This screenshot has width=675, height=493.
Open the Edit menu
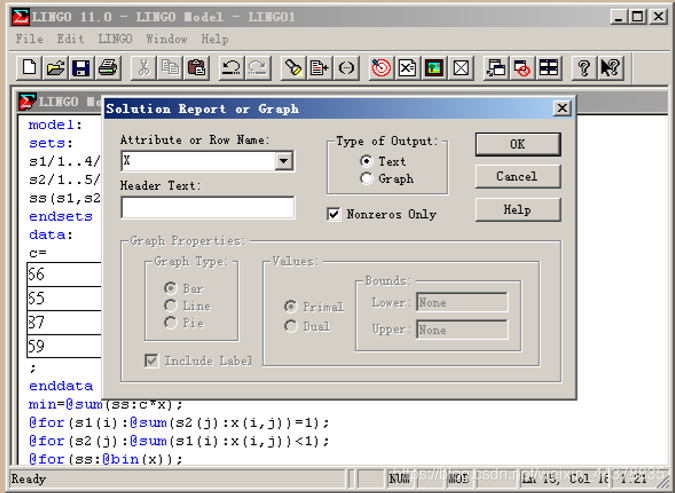tap(71, 39)
